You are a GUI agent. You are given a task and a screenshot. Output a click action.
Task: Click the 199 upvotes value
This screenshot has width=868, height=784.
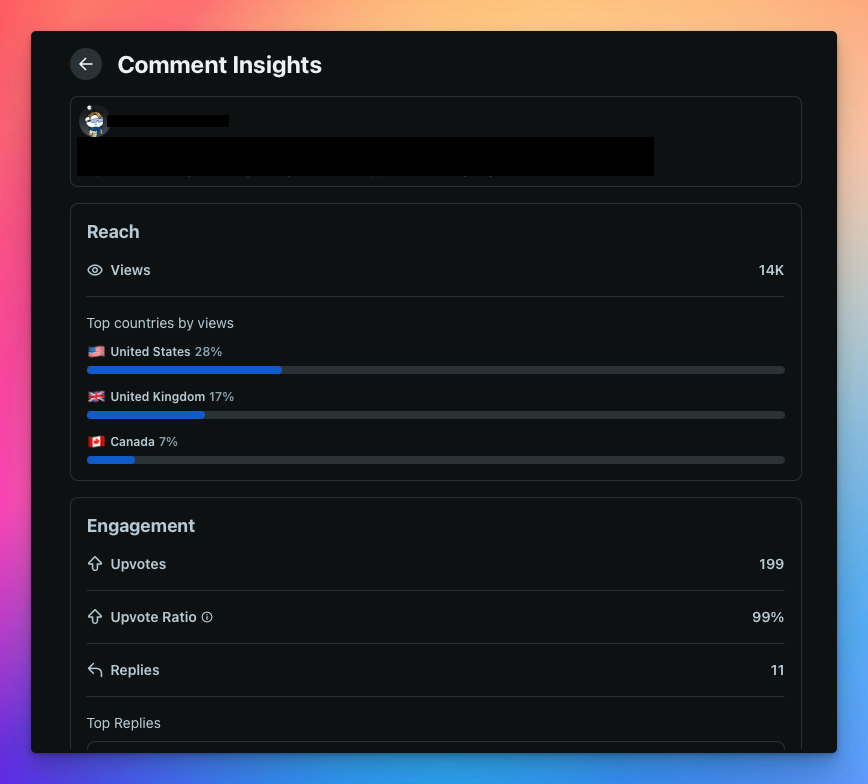point(771,564)
